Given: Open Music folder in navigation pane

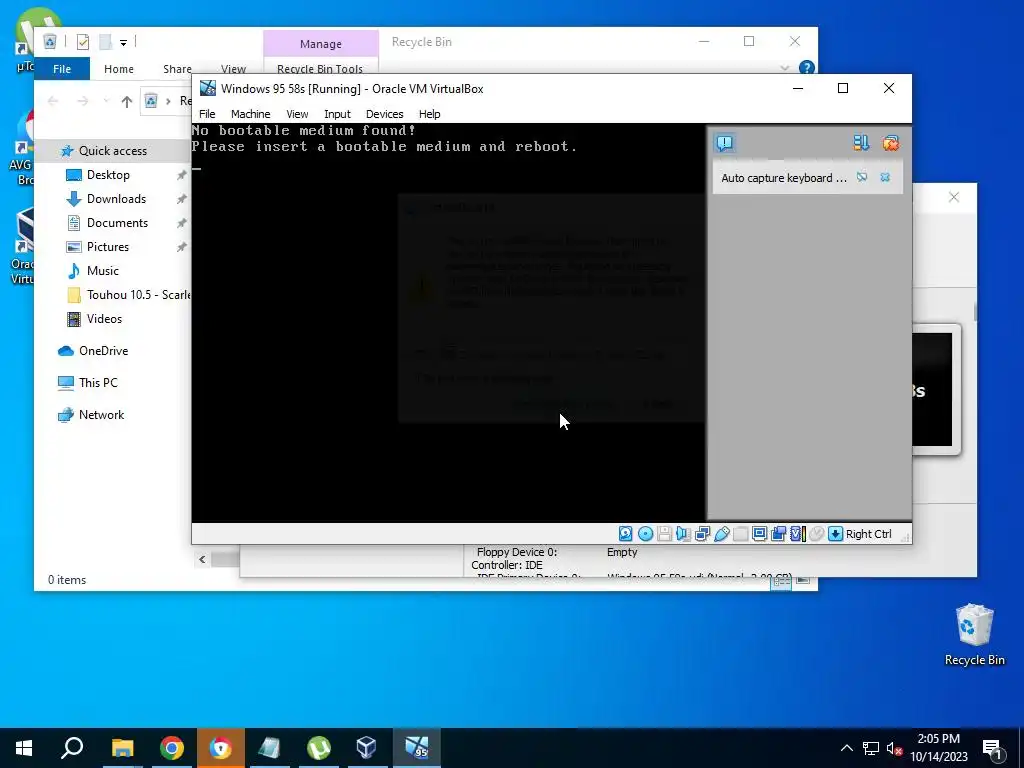Looking at the screenshot, I should tap(103, 271).
